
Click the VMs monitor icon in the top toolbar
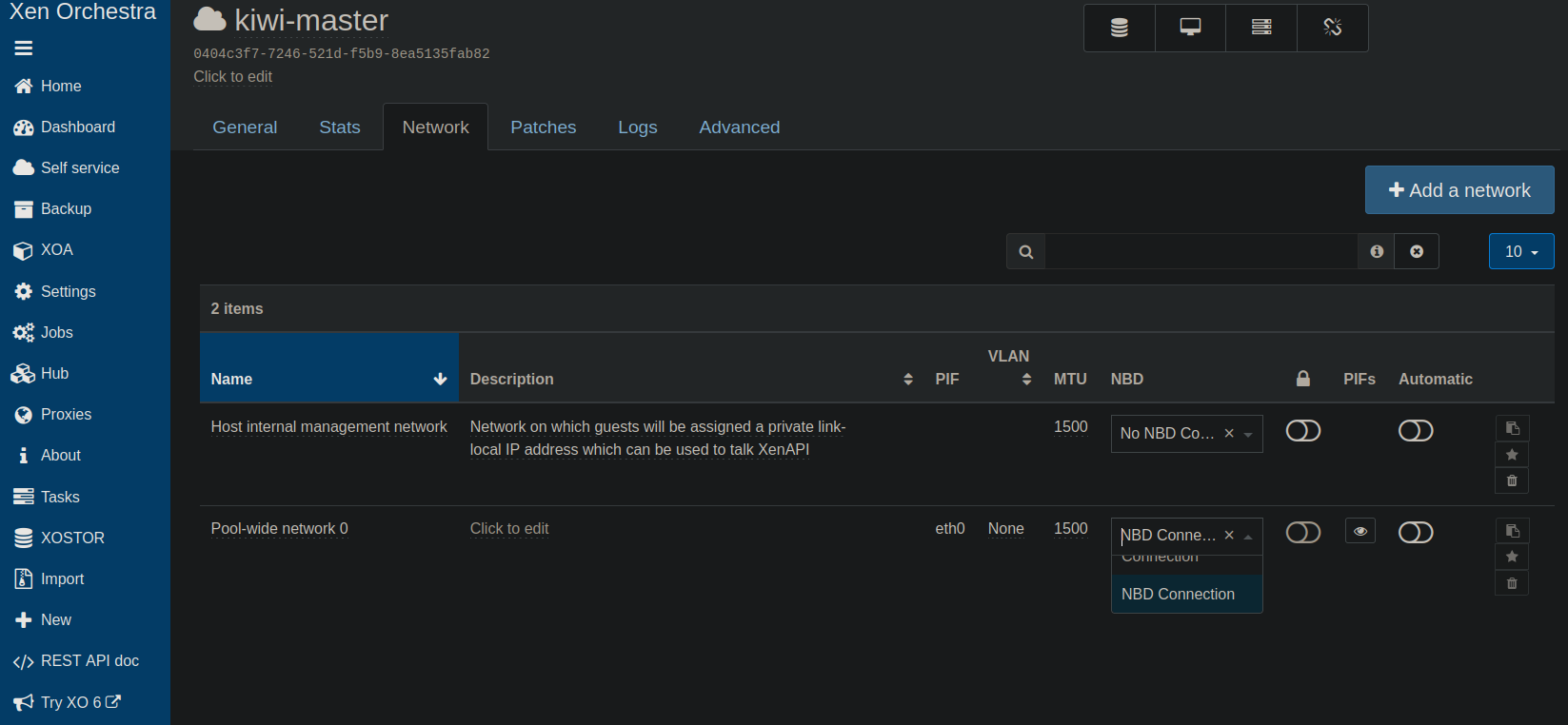(x=1190, y=28)
